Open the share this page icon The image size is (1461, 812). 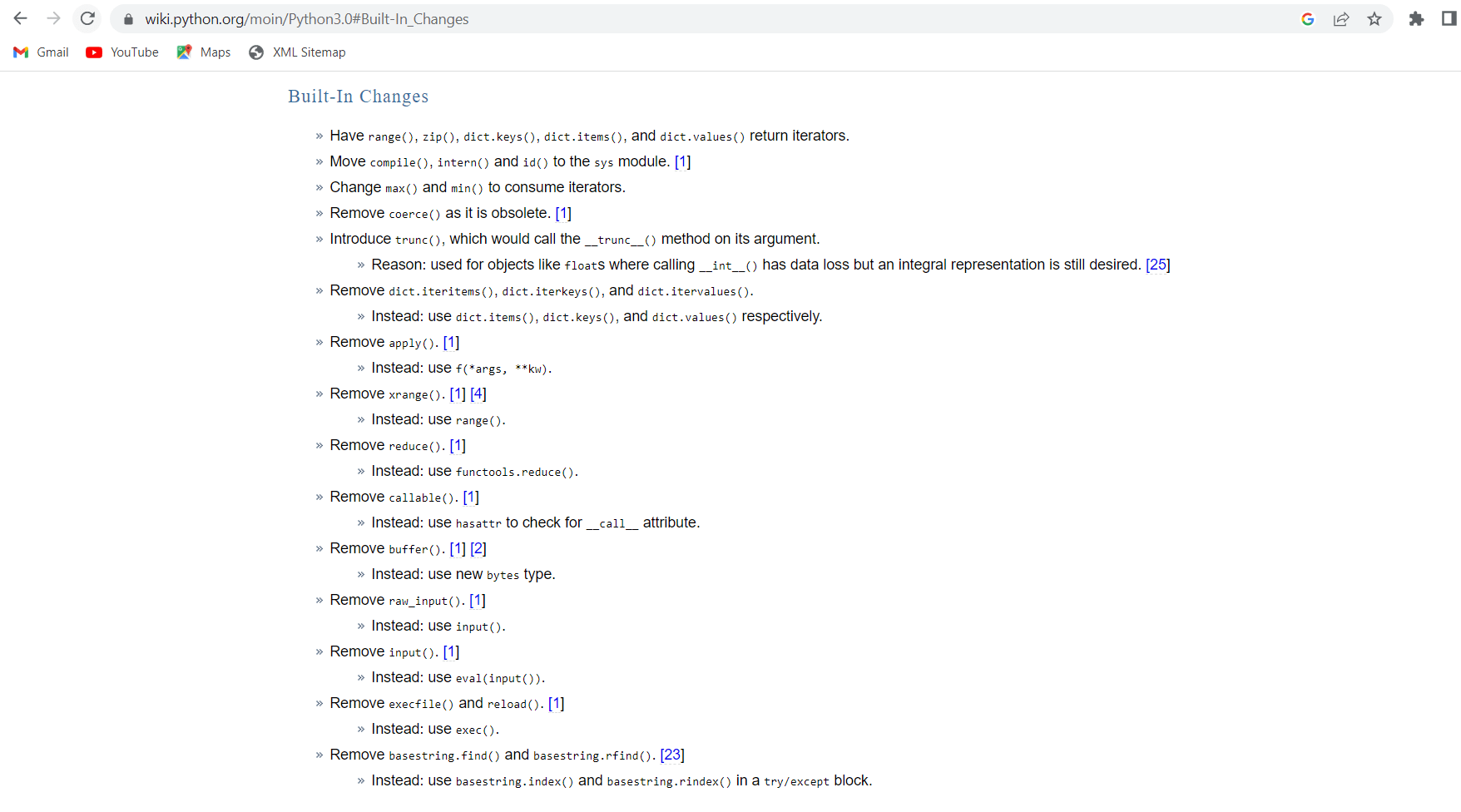(1341, 18)
